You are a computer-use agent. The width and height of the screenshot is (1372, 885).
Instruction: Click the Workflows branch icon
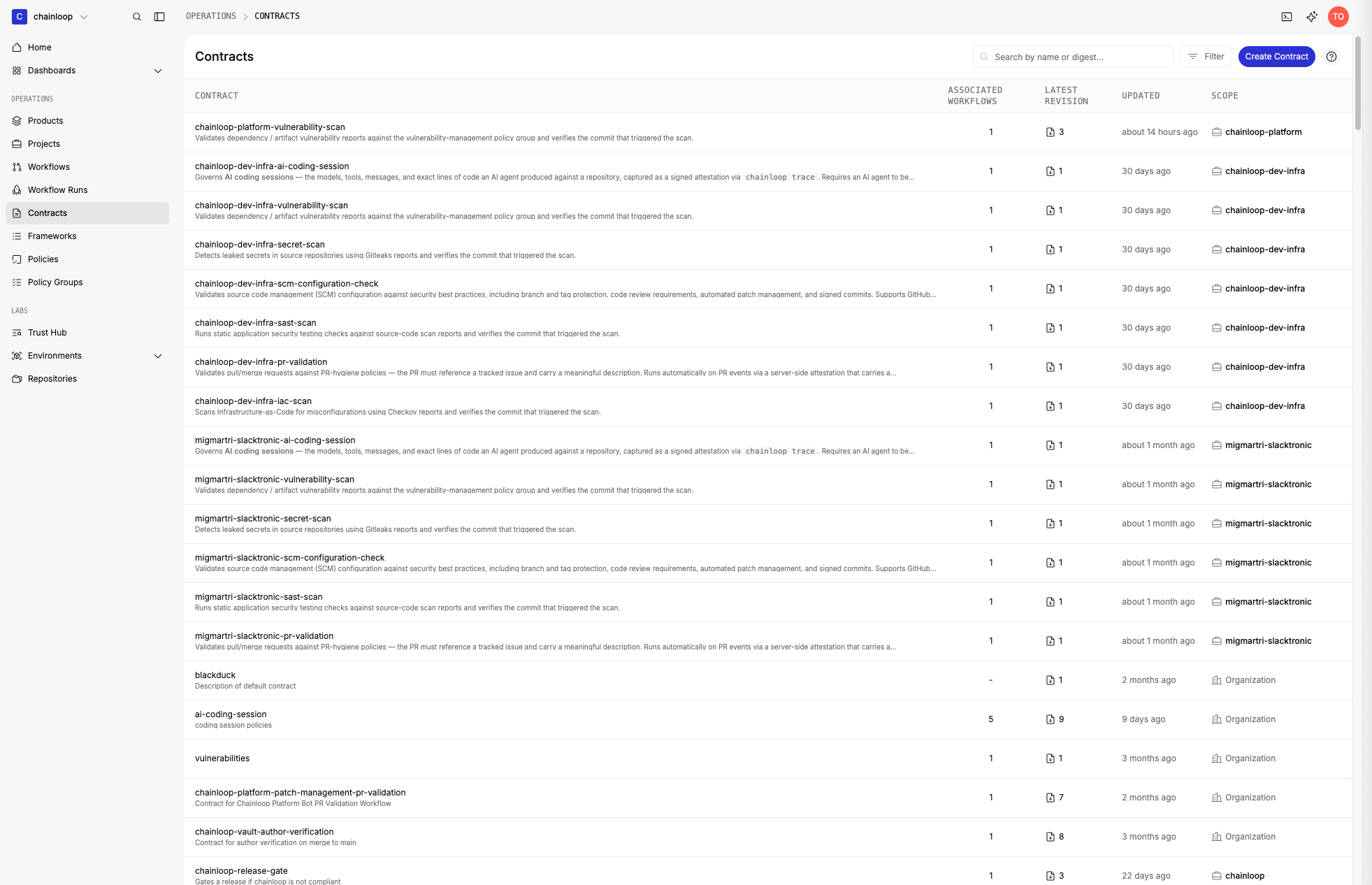pos(17,167)
